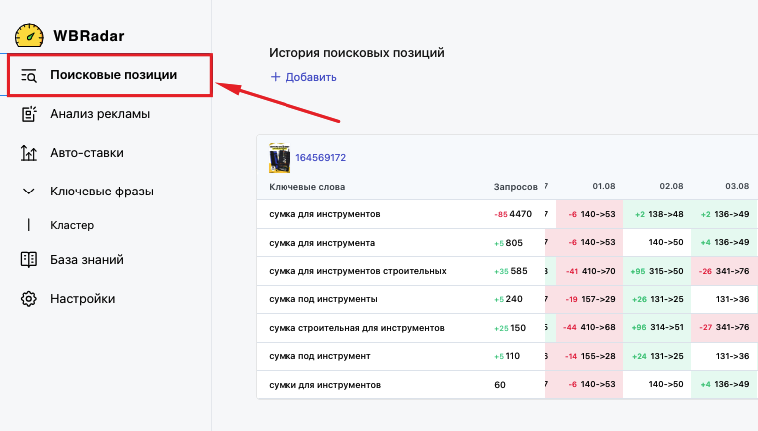The image size is (758, 431).
Task: Click the plus icon beside Добавить
Action: coord(275,77)
